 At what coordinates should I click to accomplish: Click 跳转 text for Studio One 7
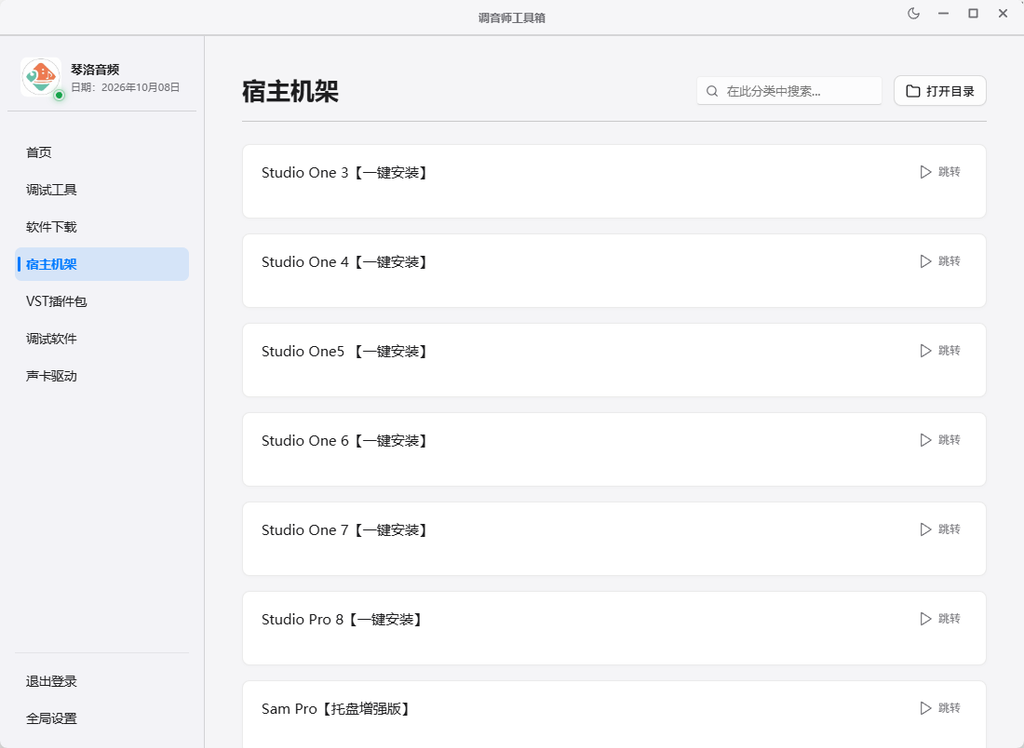tap(950, 529)
